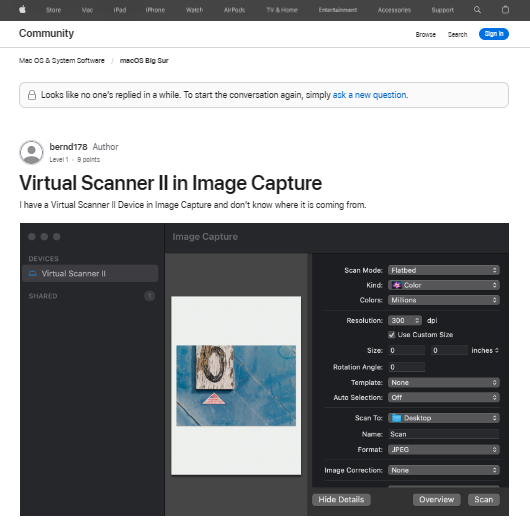This screenshot has width=530, height=521.
Task: Open the search magnifier icon in nav bar
Action: 477,10
